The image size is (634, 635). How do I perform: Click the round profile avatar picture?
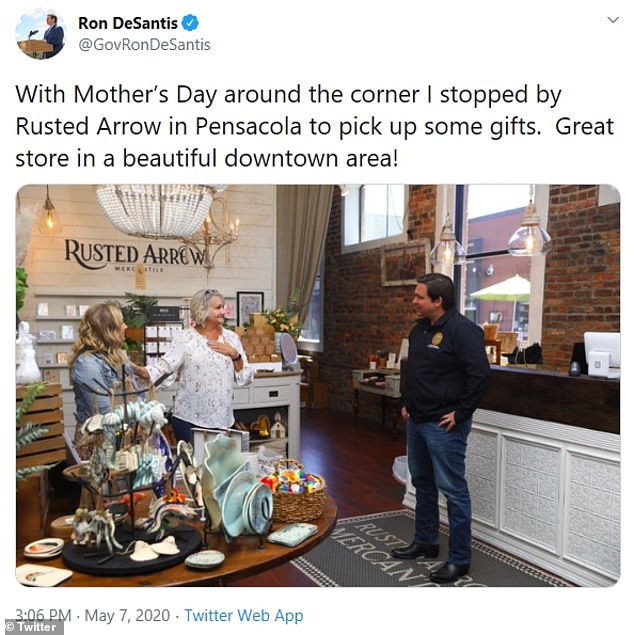[x=40, y=34]
